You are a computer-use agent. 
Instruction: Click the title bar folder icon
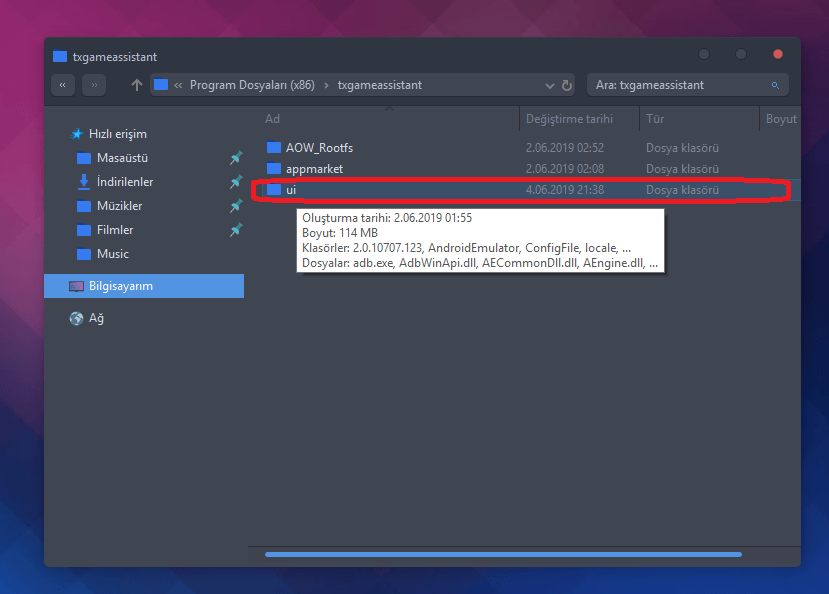tap(60, 57)
